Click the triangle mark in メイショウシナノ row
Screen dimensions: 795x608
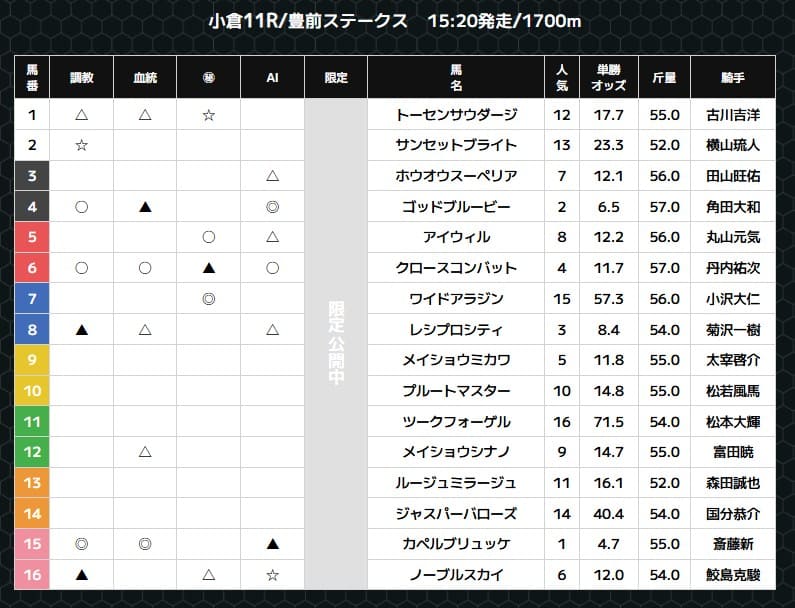145,452
